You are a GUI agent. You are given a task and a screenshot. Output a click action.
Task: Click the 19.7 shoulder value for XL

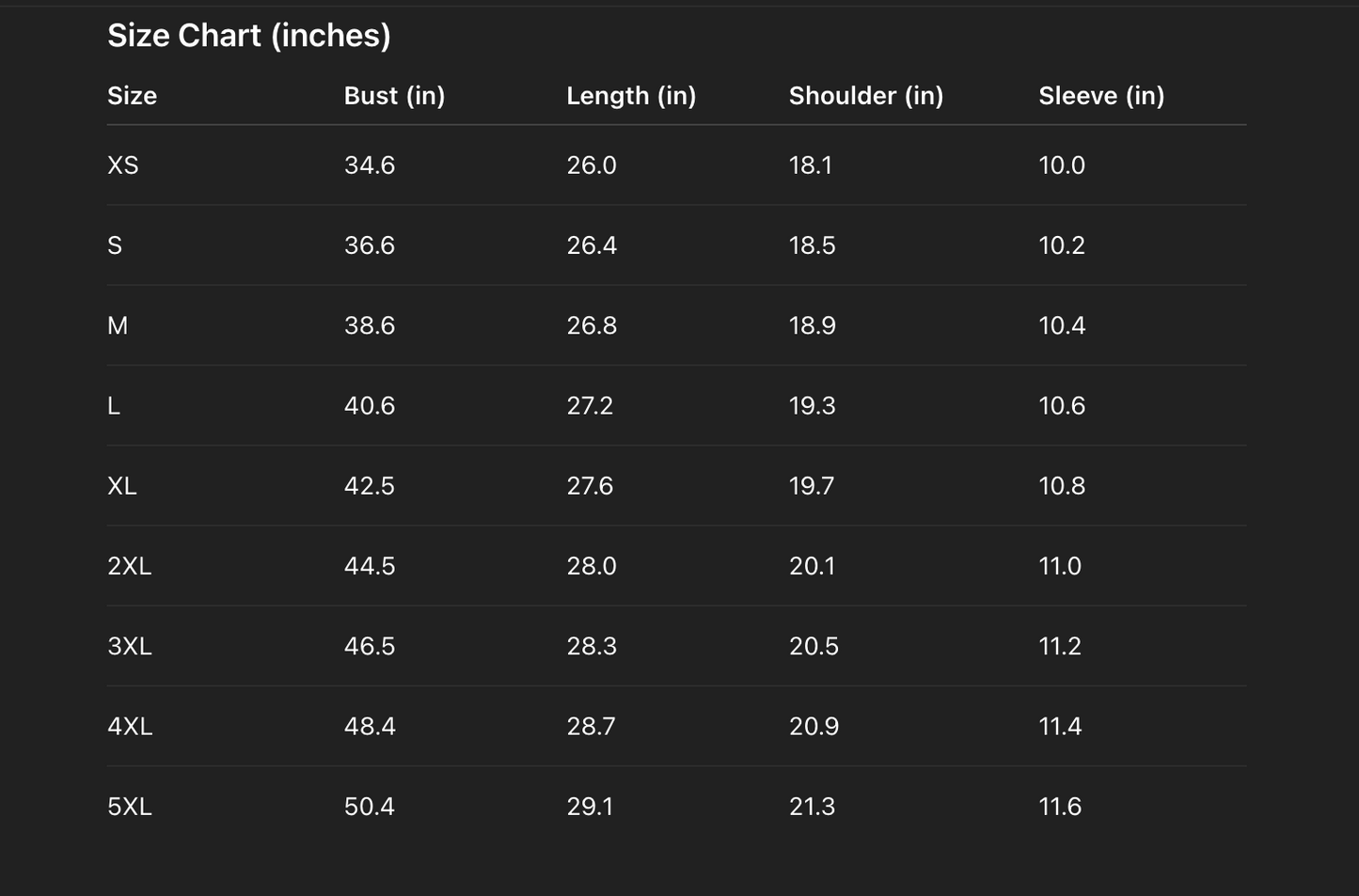click(x=811, y=486)
